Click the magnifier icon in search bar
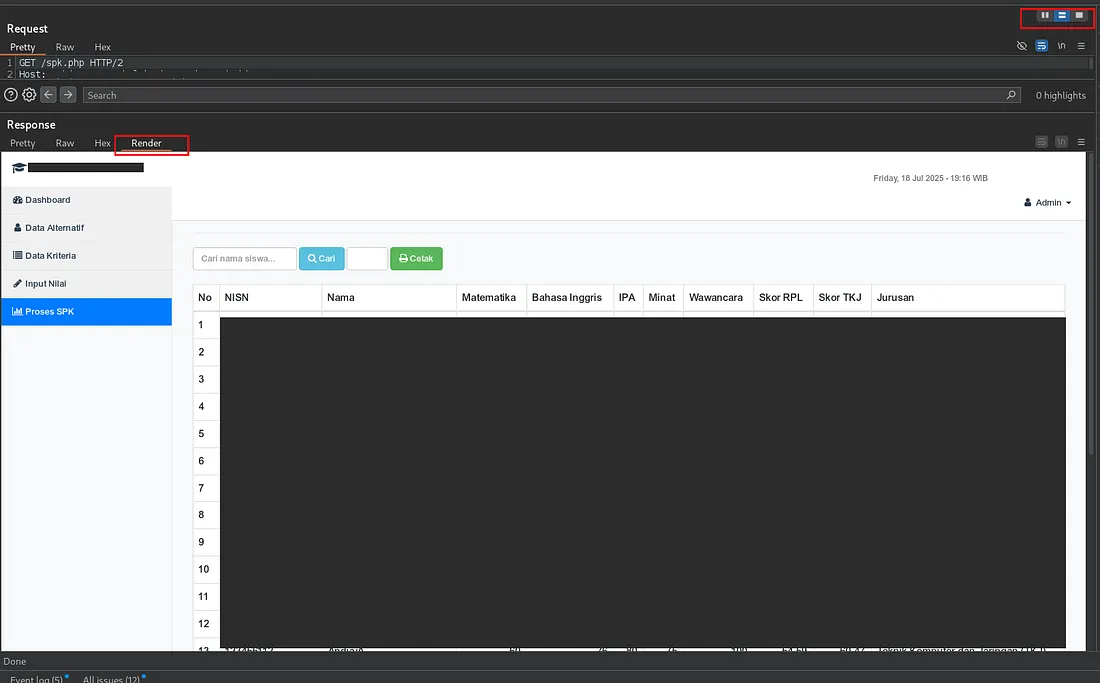Viewport: 1100px width, 683px height. coord(1011,95)
